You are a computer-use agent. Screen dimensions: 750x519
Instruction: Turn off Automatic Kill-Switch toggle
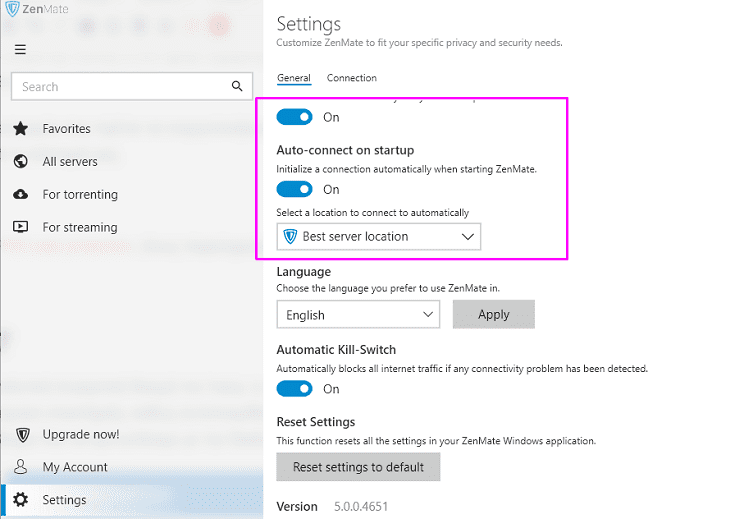pyautogui.click(x=294, y=388)
